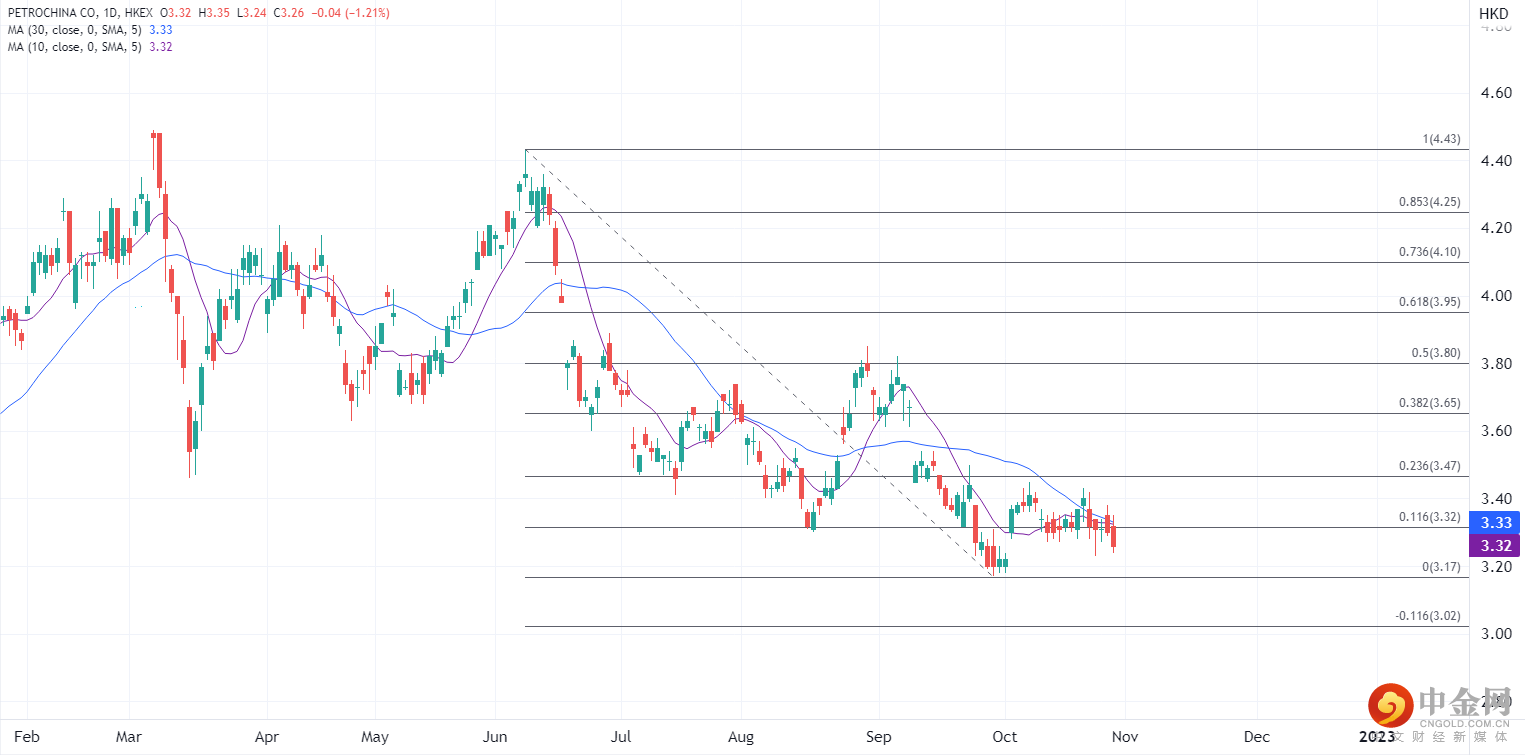Viewport: 1525px width, 755px height.
Task: Click the Mar label on the time axis
Action: click(129, 737)
